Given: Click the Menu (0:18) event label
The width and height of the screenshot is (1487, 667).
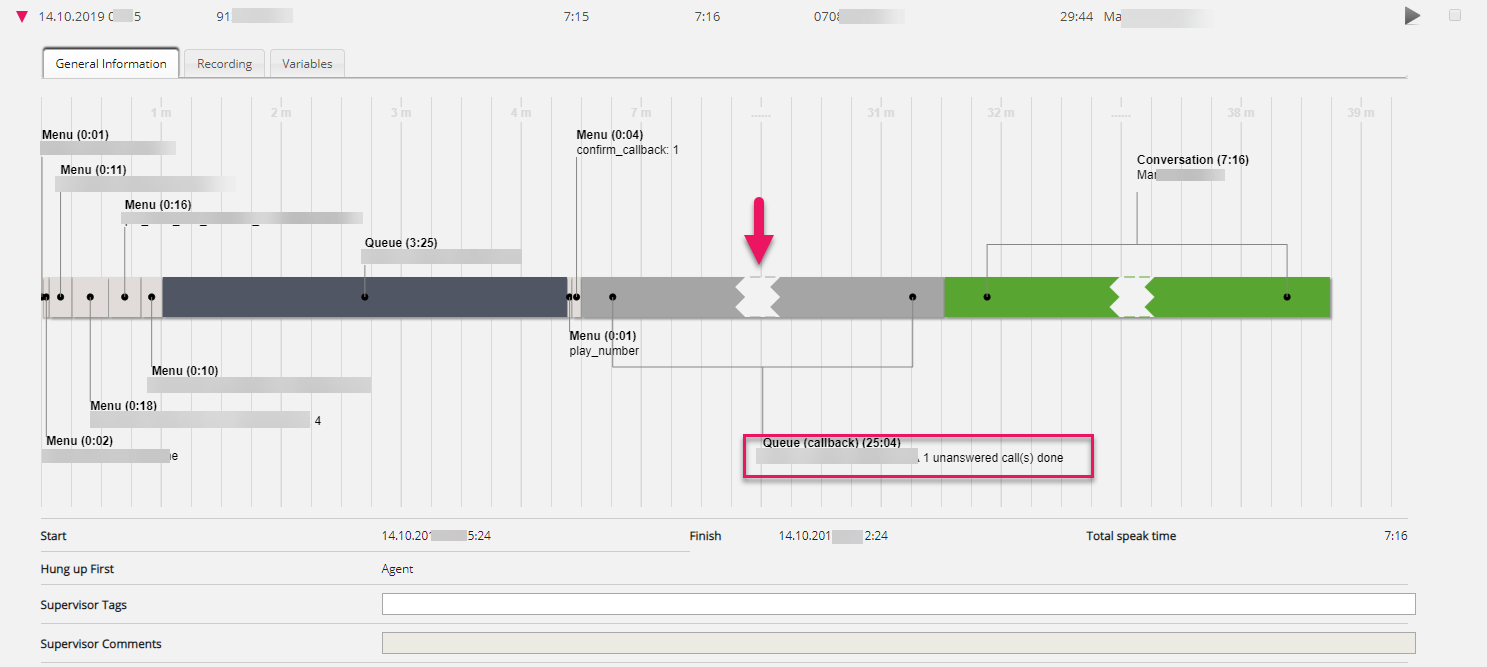Looking at the screenshot, I should pos(123,406).
